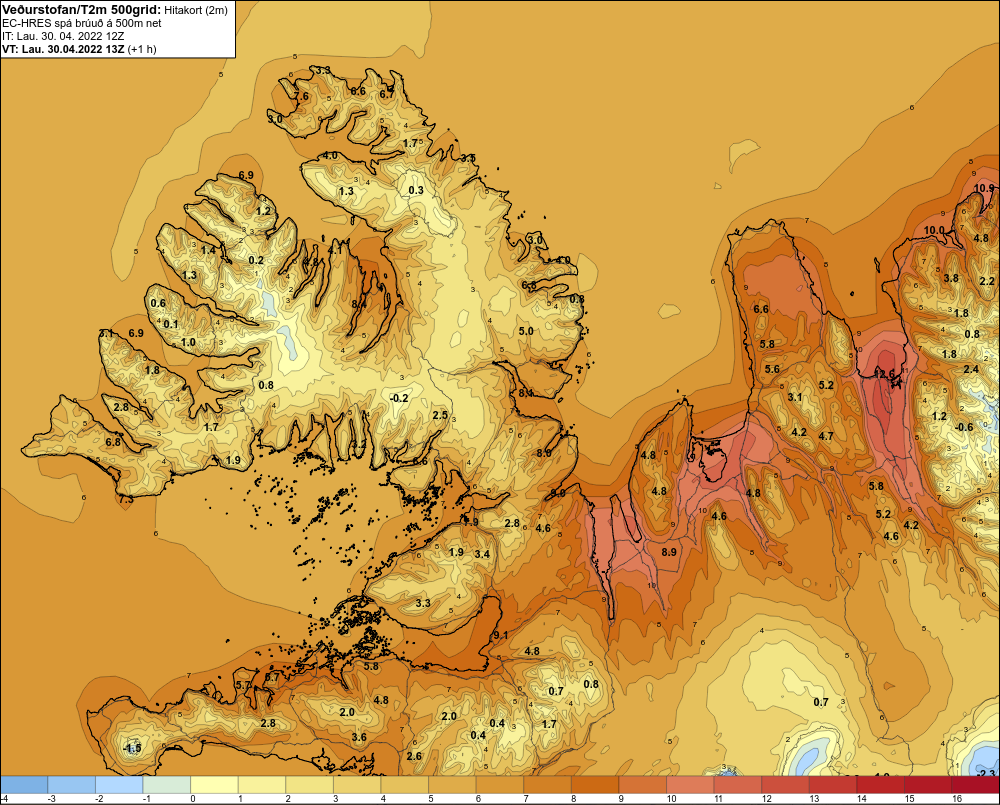1000x805 pixels.
Task: Select the 1.0 temperature reading
Action: [188, 342]
